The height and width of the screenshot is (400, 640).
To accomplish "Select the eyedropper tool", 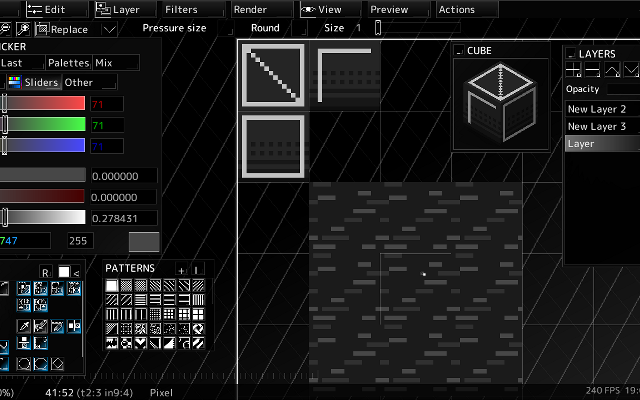I will [24, 326].
